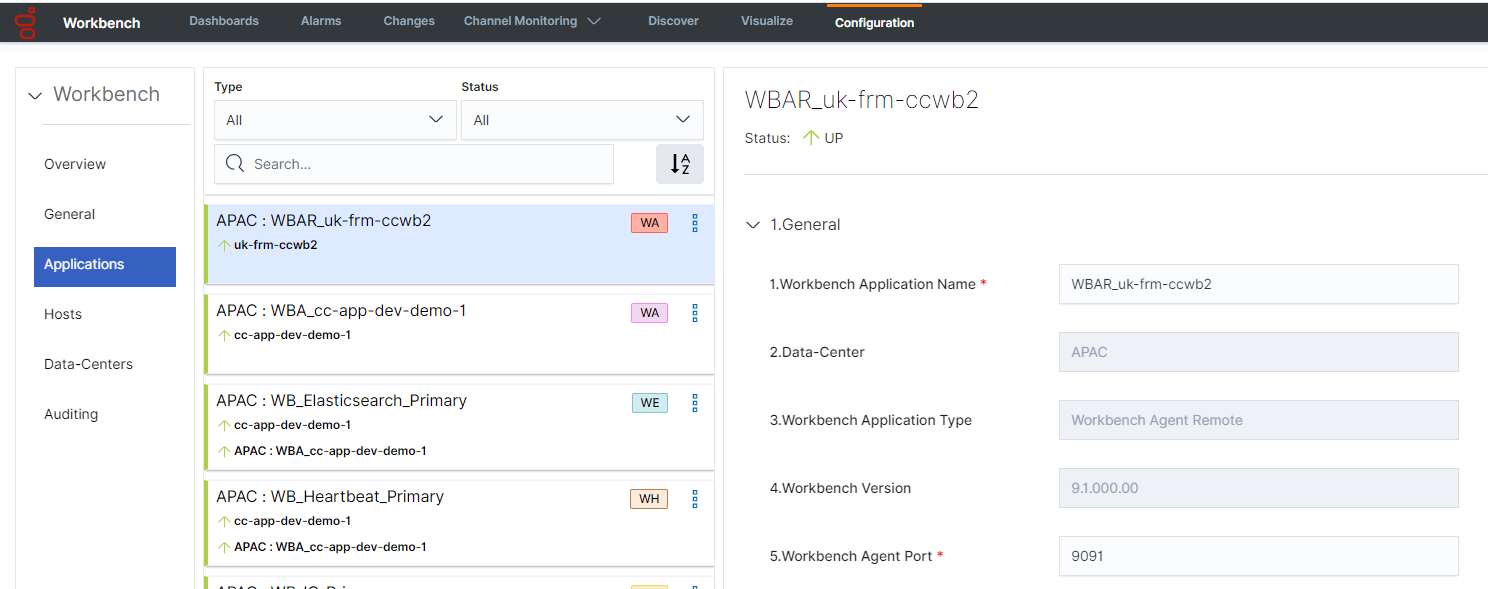1488x589 pixels.
Task: Open the Type filter dropdown
Action: point(335,120)
